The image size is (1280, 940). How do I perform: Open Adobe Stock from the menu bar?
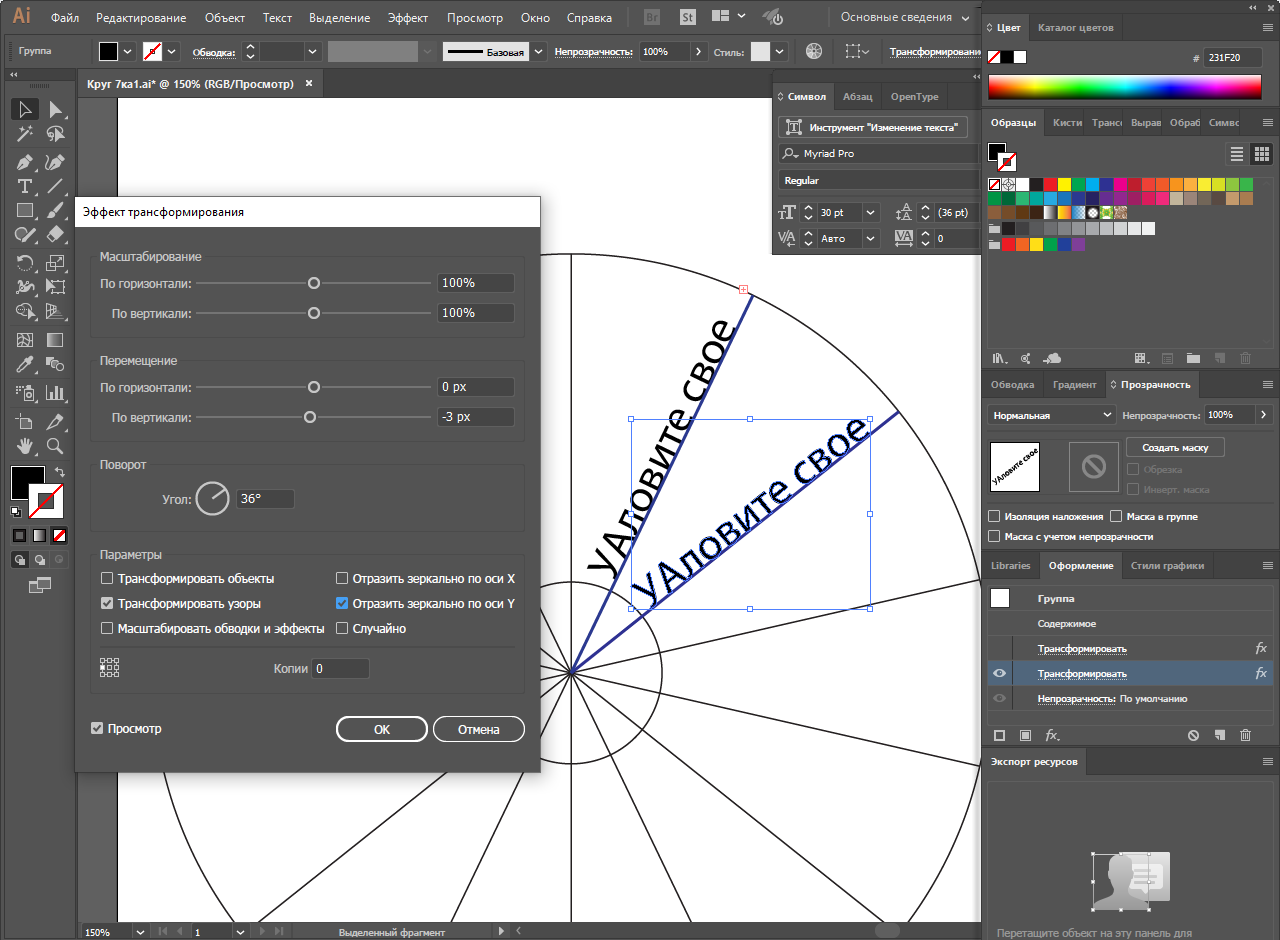687,17
